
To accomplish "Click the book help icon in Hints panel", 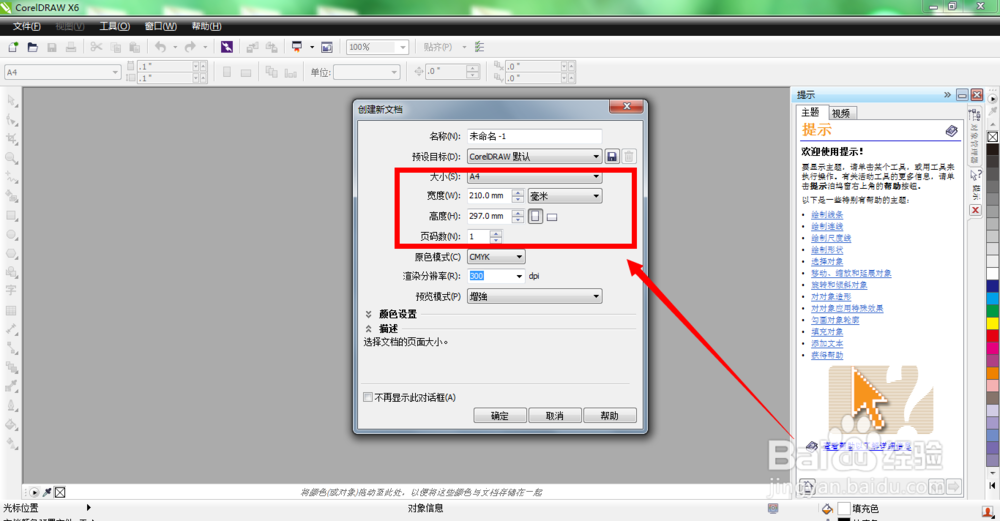I will click(952, 131).
